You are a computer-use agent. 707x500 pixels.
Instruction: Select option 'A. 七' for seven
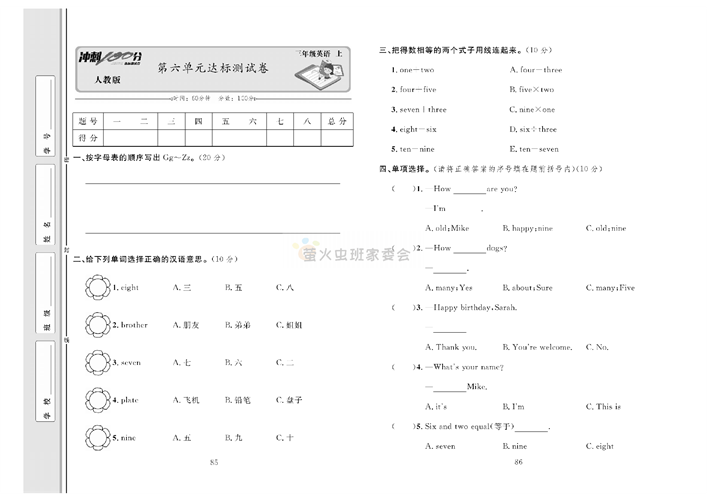pyautogui.click(x=182, y=362)
